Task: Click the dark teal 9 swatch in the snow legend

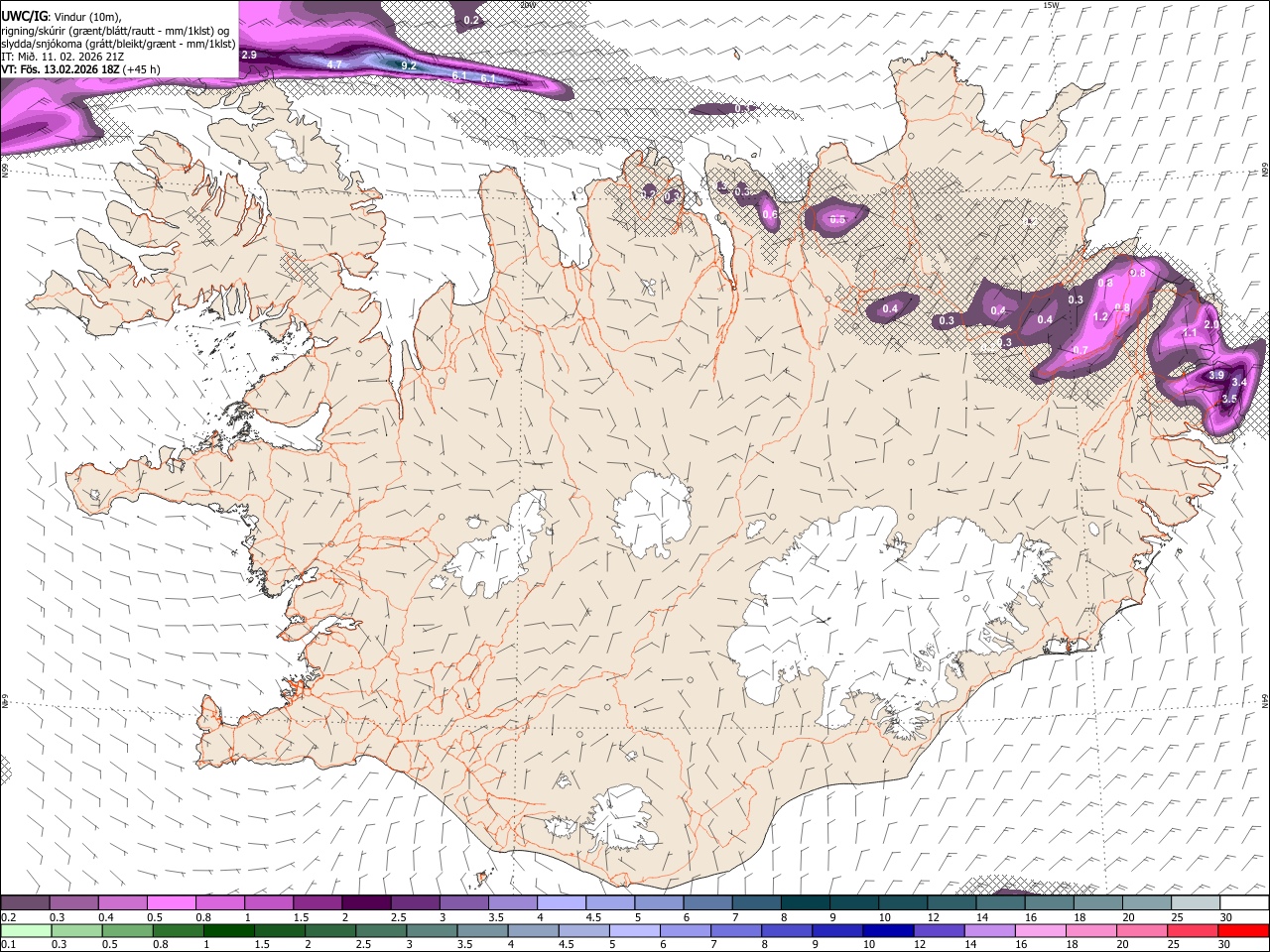Action: click(x=852, y=902)
